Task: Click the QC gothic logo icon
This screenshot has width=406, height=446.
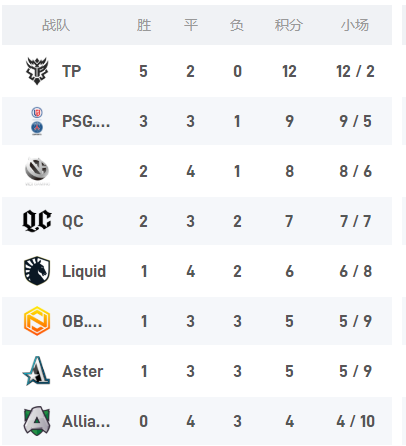Action: [37, 221]
